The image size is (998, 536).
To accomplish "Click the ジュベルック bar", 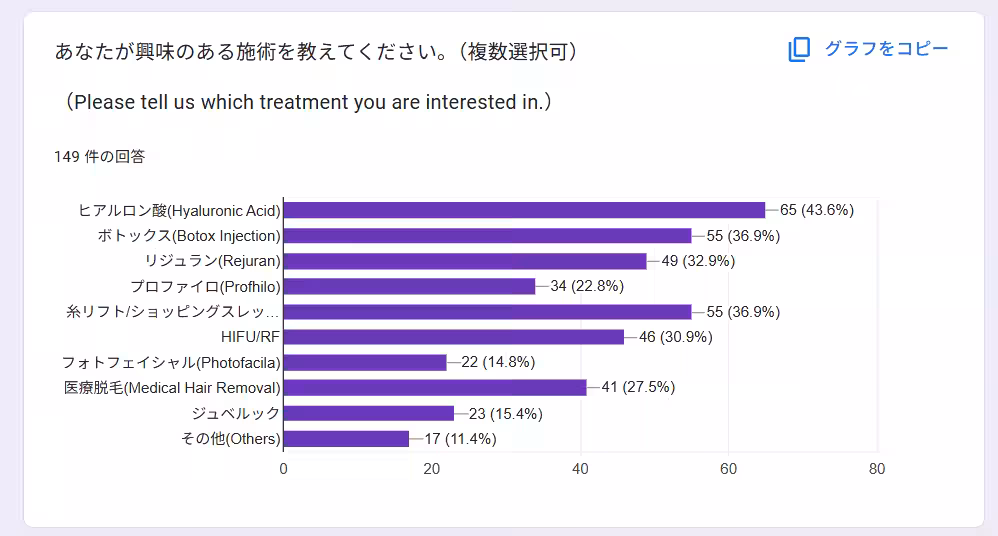I will (x=369, y=413).
